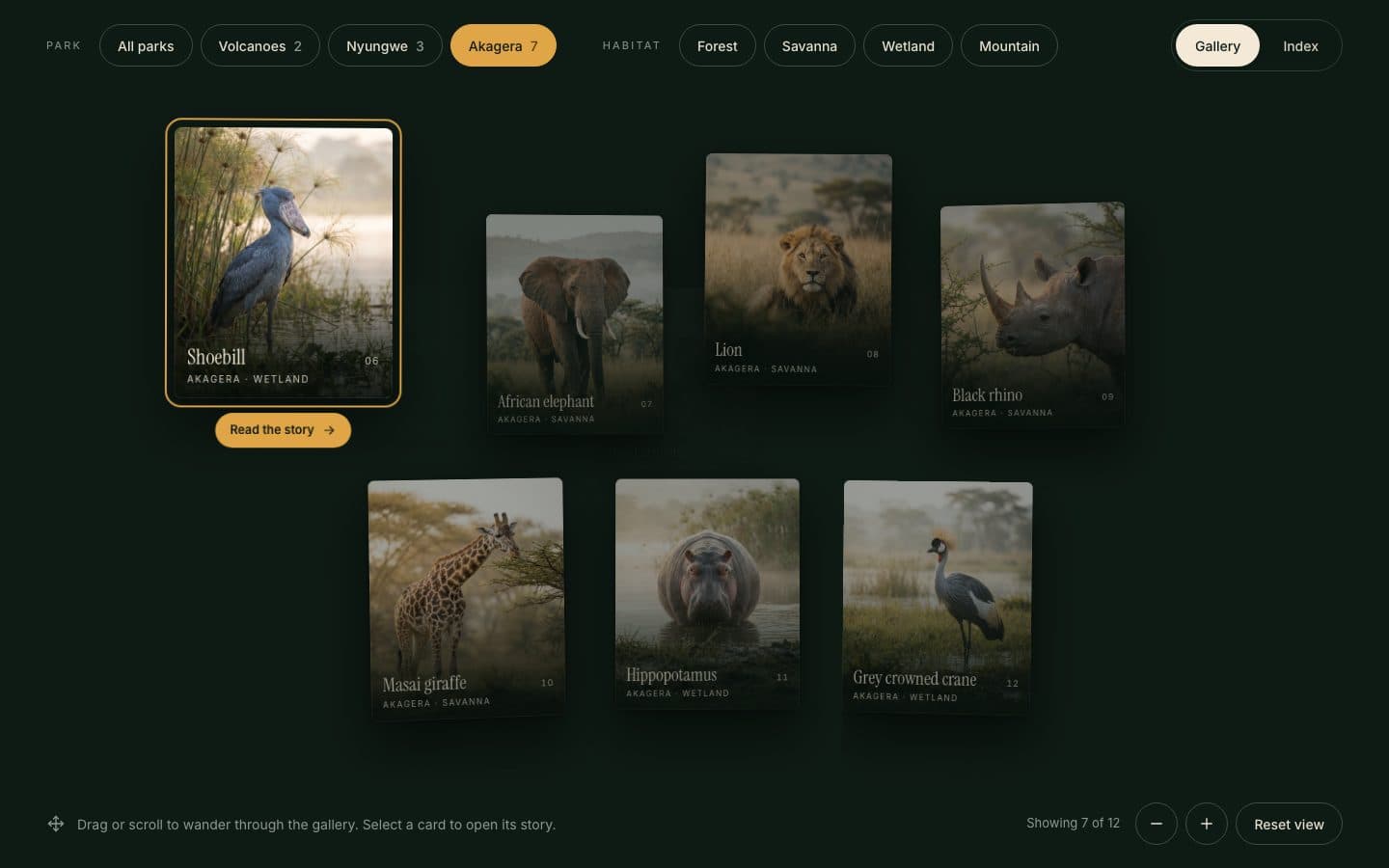Click the '06' number on Shoebill card
The image size is (1389, 868).
(371, 361)
